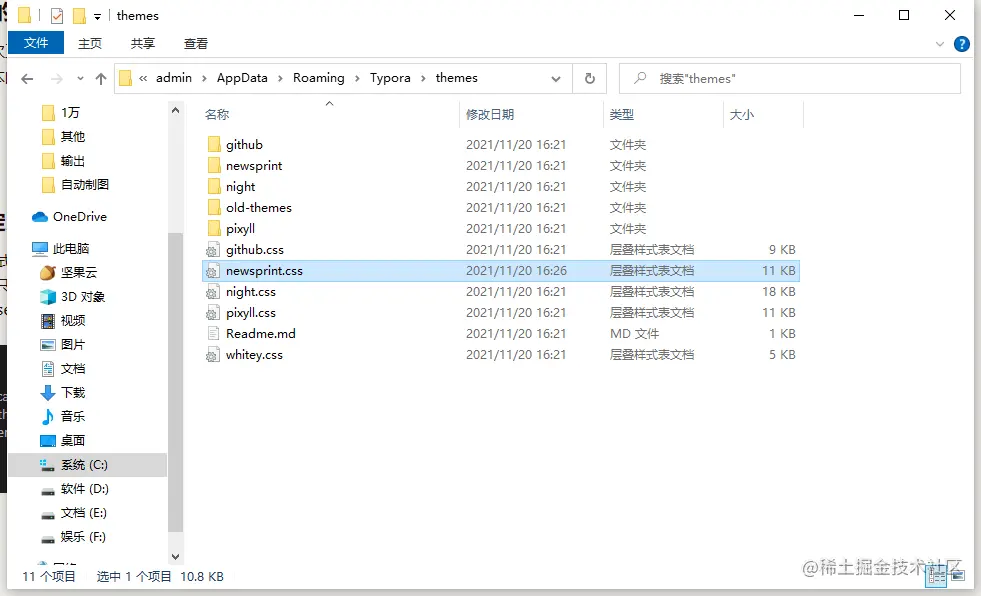Expand the chevron after Typora breadcrumb
This screenshot has width=981, height=596.
pos(424,78)
